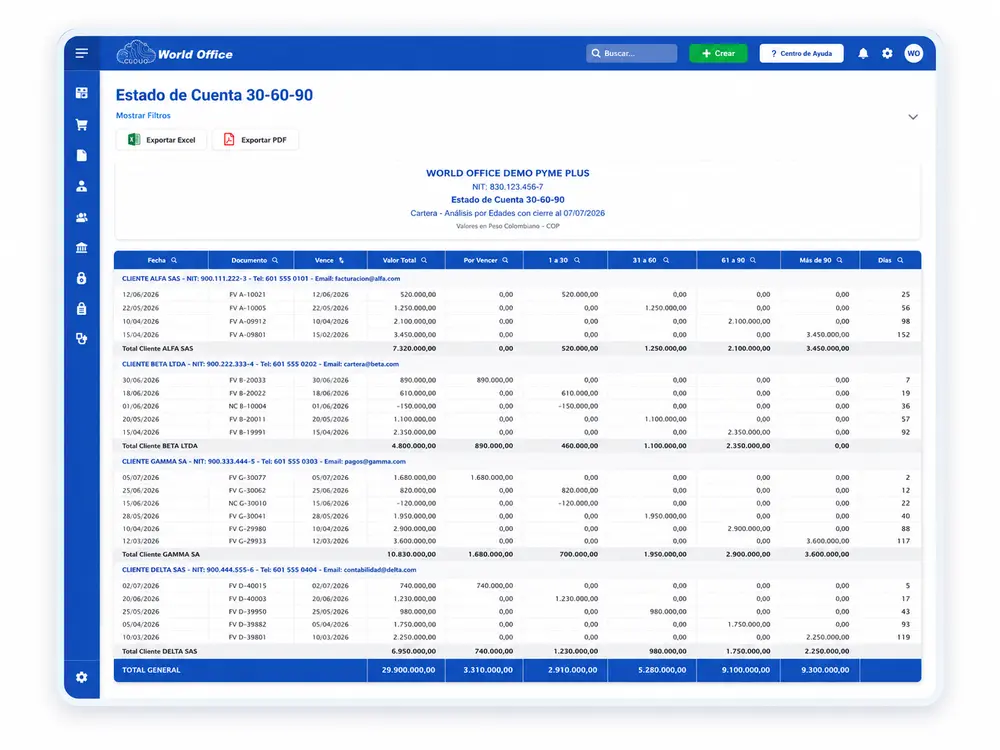Open notifications bell icon
The image size is (1000, 750).
[x=863, y=54]
